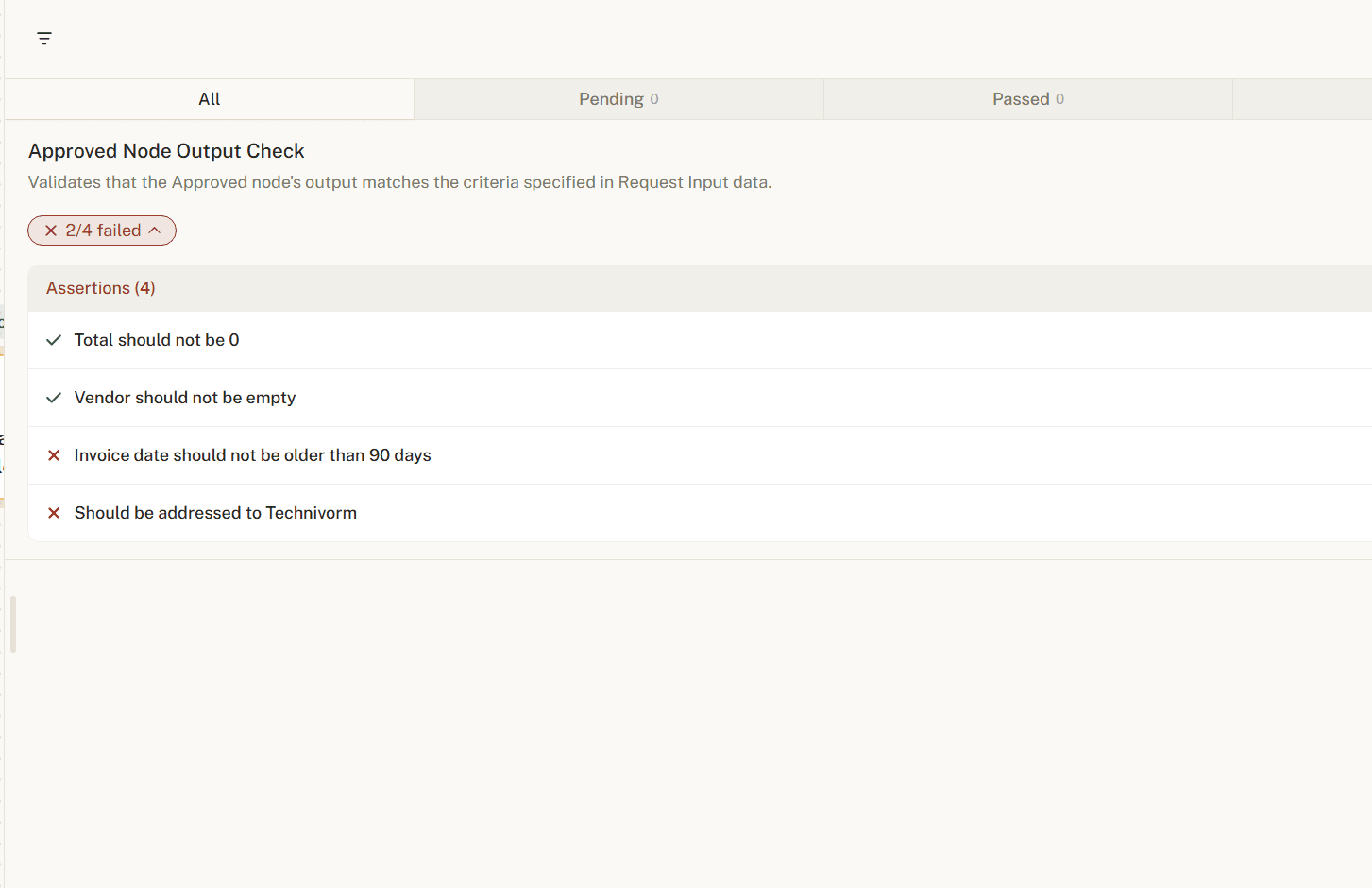Select the Invoice date 90 days assertion
The image size is (1372, 888).
point(700,455)
